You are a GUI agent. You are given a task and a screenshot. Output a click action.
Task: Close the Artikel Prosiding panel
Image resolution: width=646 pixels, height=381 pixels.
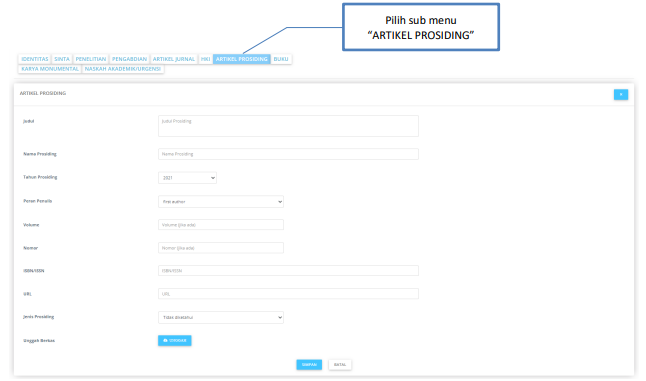point(620,94)
